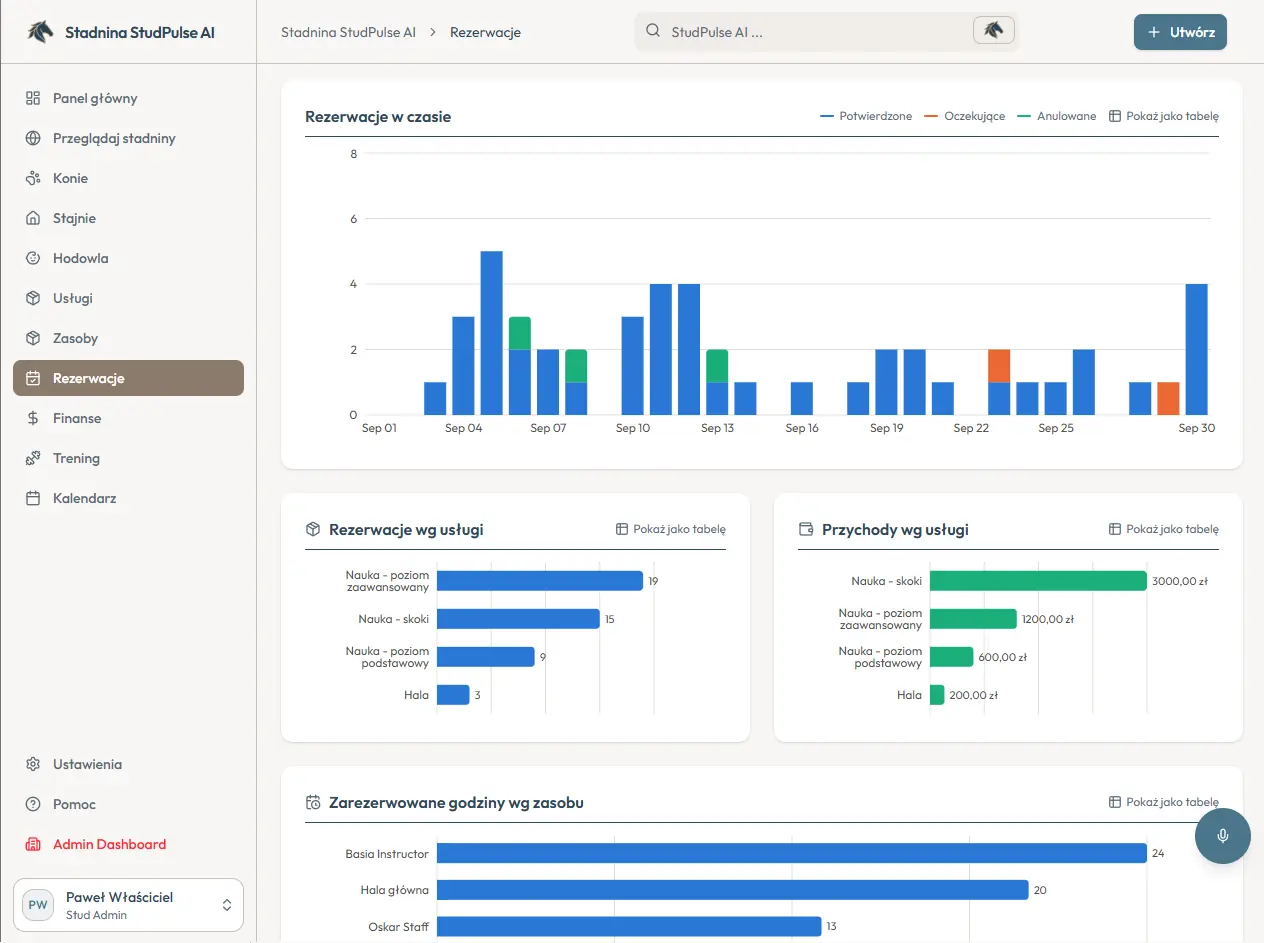Expand the Paweł Właściciel user menu
This screenshot has height=943, width=1264.
click(128, 905)
